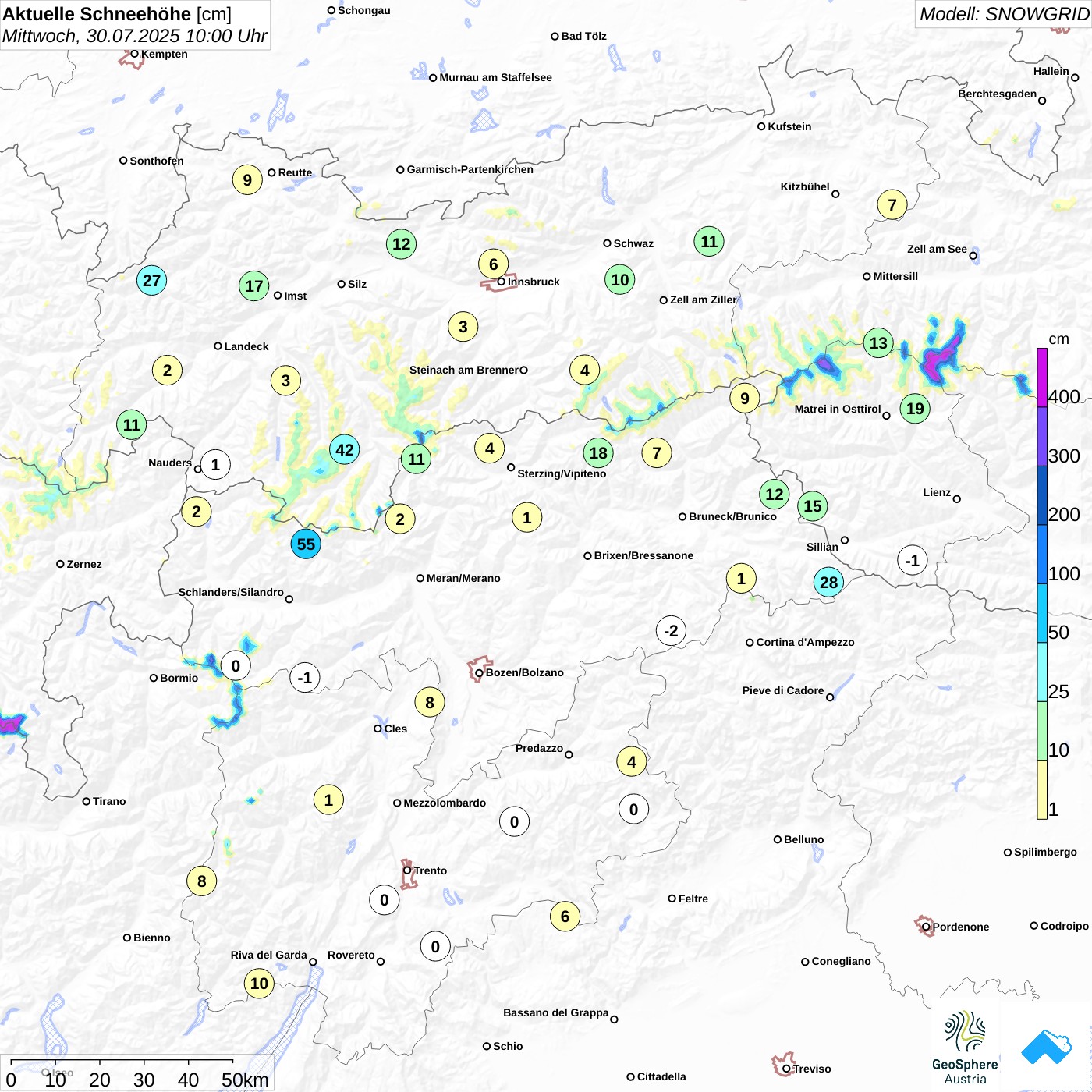The height and width of the screenshot is (1092, 1092).
Task: Select the 9 cm marker beside Reutte
Action: (x=247, y=179)
